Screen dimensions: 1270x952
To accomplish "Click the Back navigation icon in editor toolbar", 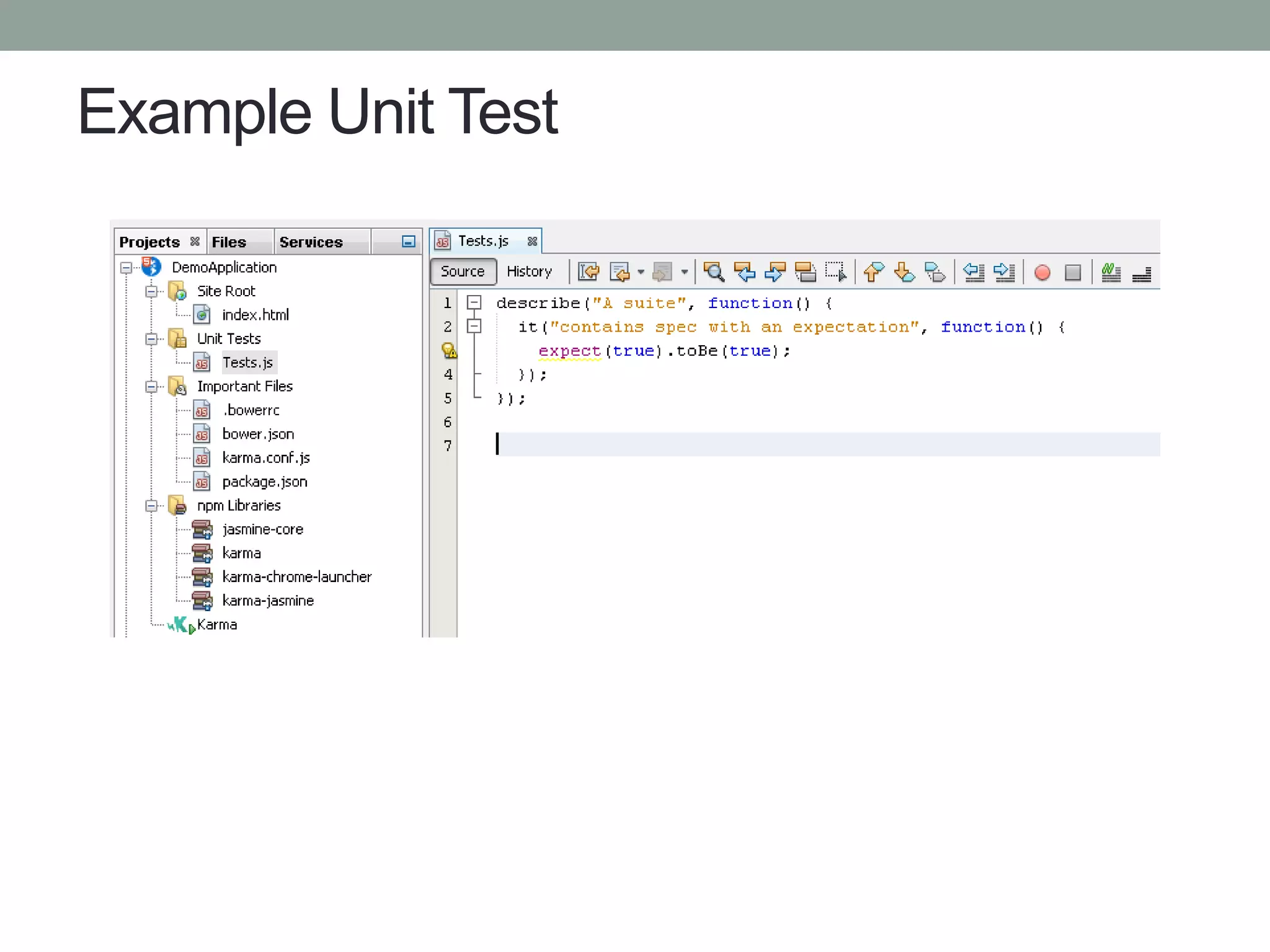I will pyautogui.click(x=619, y=272).
